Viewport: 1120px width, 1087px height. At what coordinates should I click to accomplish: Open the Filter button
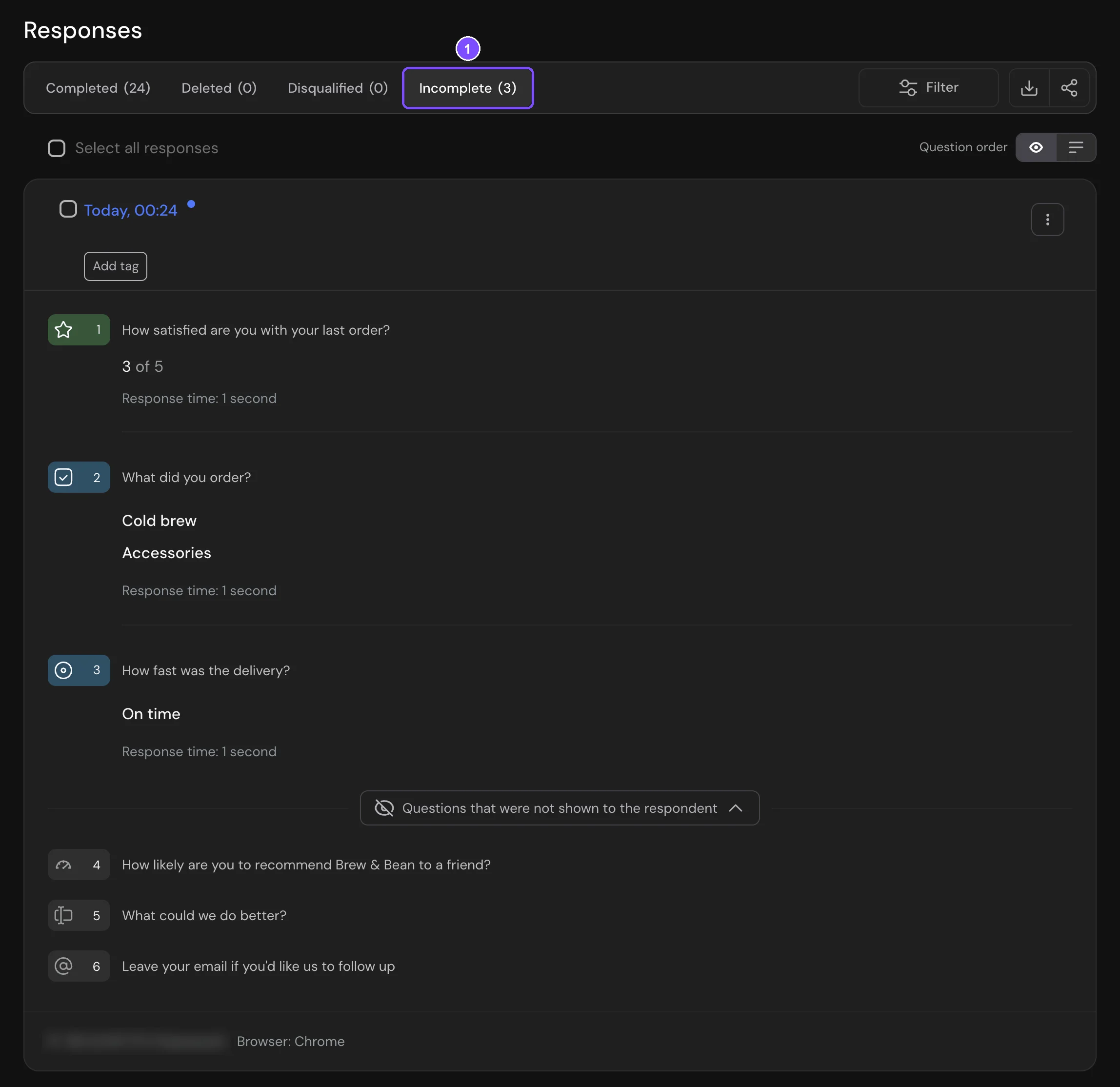point(928,87)
